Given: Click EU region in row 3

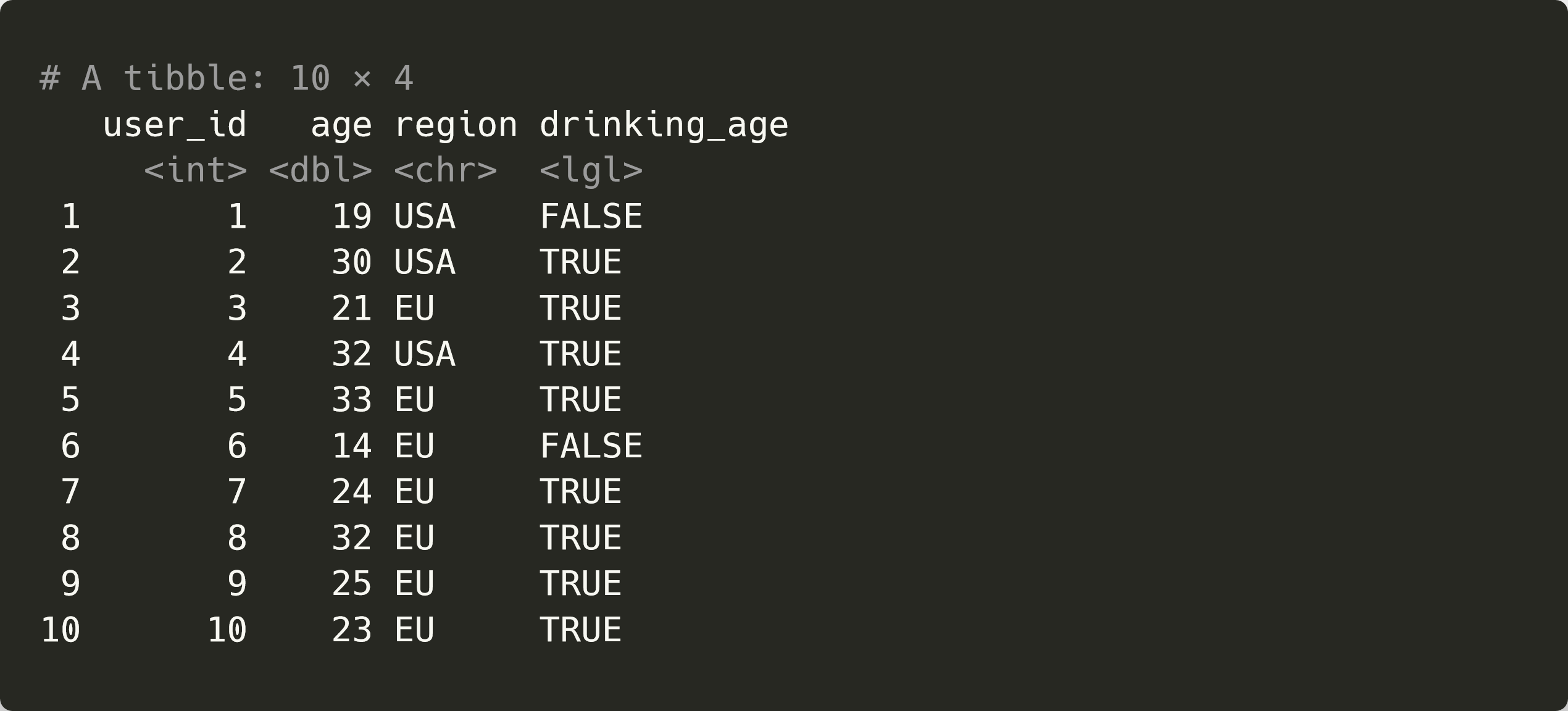Looking at the screenshot, I should tap(414, 309).
